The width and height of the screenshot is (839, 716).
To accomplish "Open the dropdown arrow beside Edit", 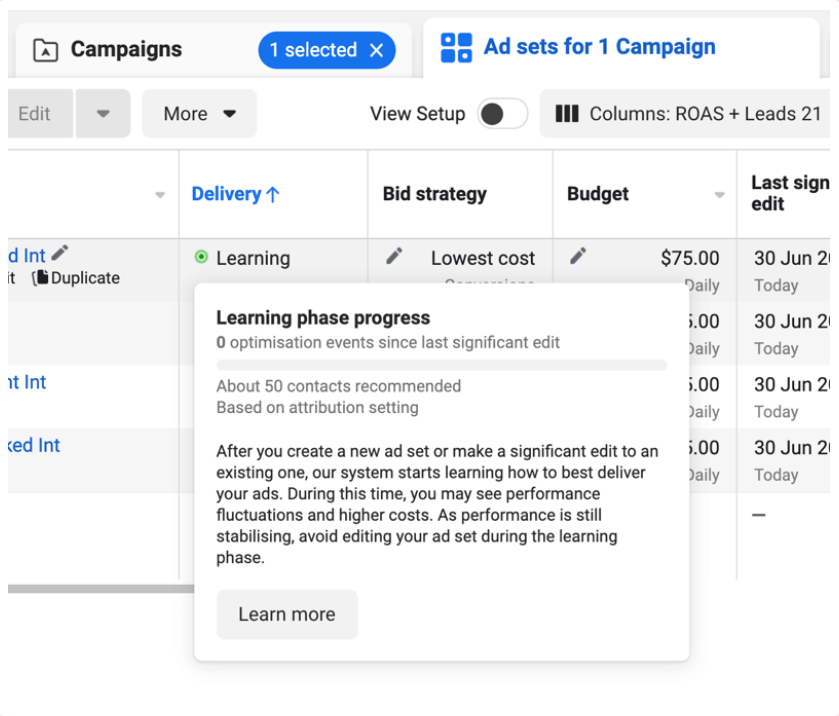I will tap(103, 113).
